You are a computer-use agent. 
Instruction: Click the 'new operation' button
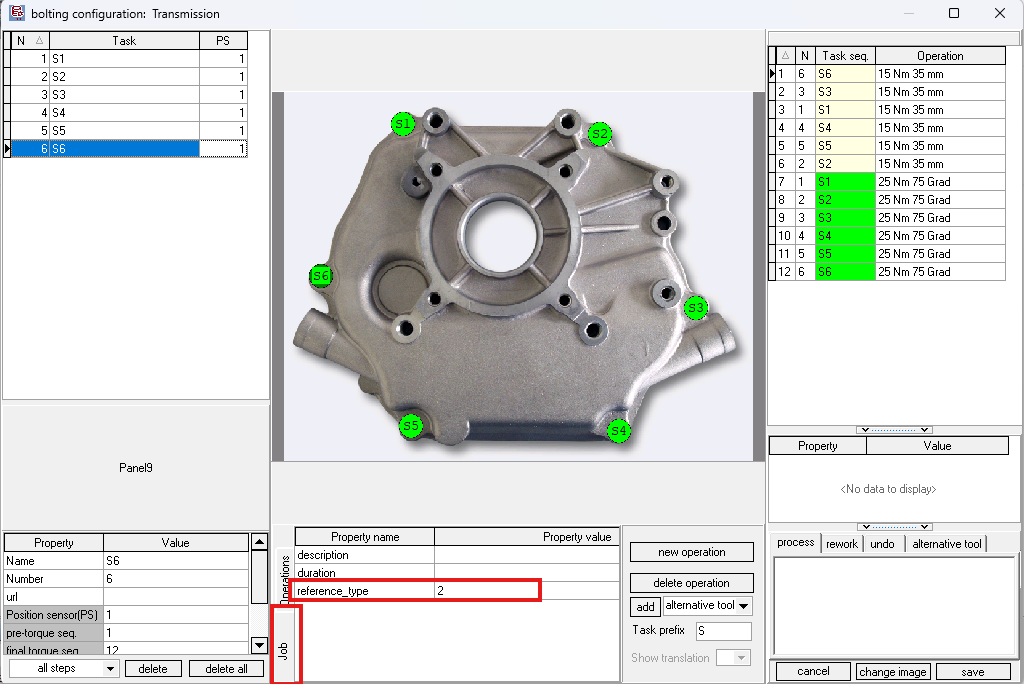691,552
